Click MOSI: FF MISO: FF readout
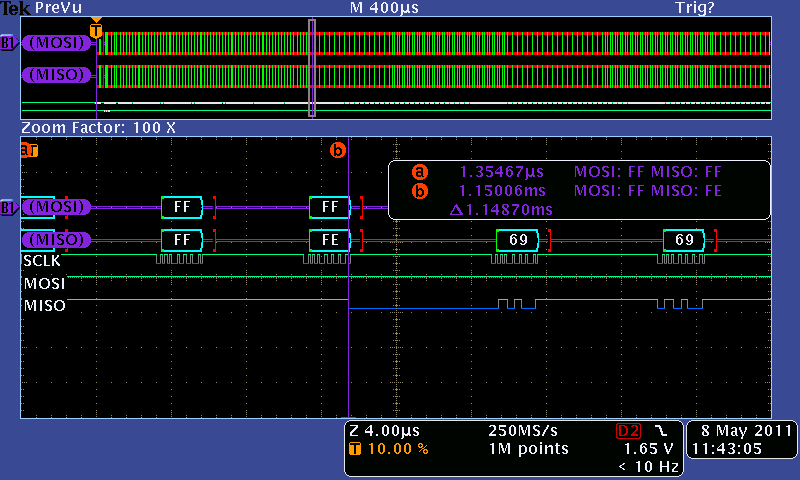The height and width of the screenshot is (480, 800). [647, 172]
